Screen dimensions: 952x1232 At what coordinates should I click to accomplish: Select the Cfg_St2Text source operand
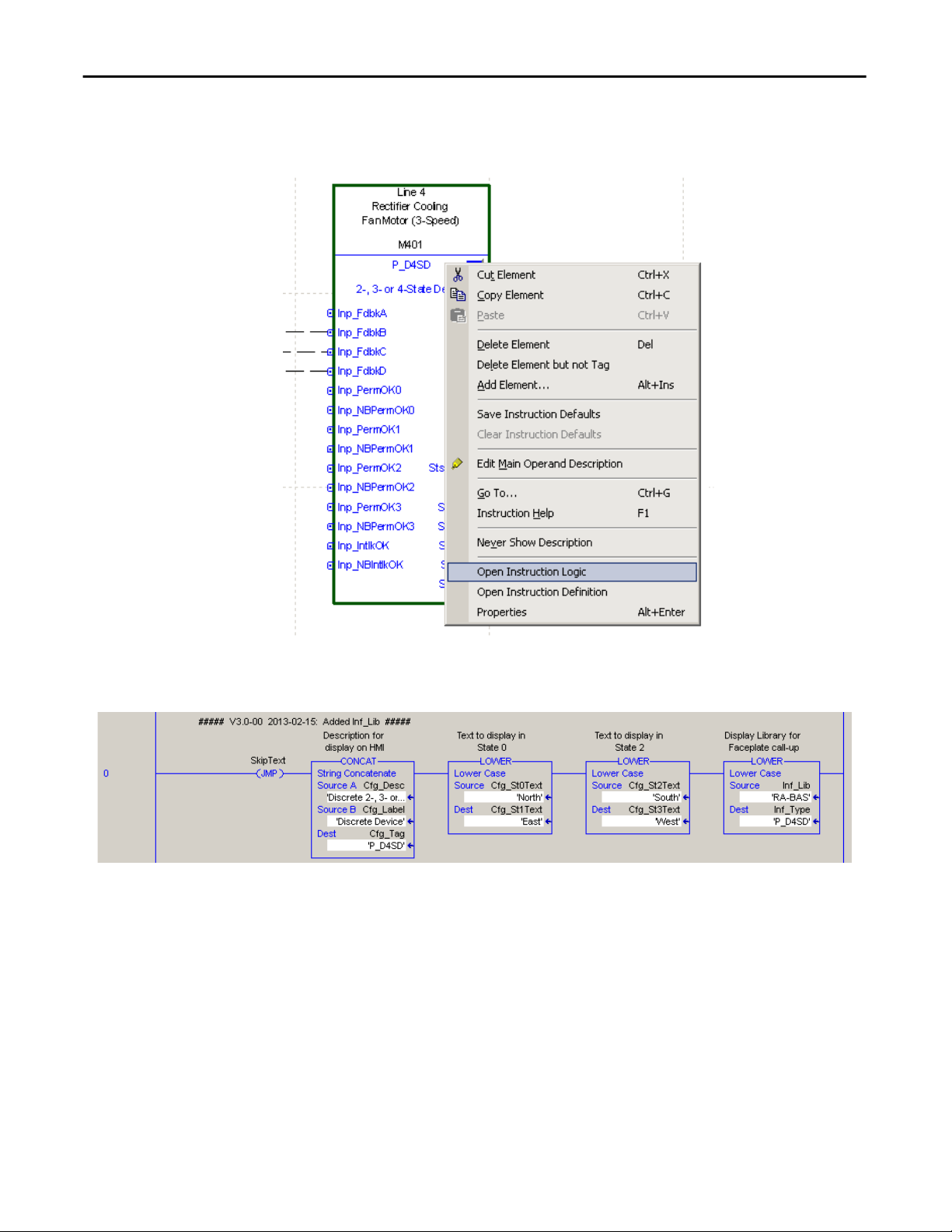coord(654,786)
